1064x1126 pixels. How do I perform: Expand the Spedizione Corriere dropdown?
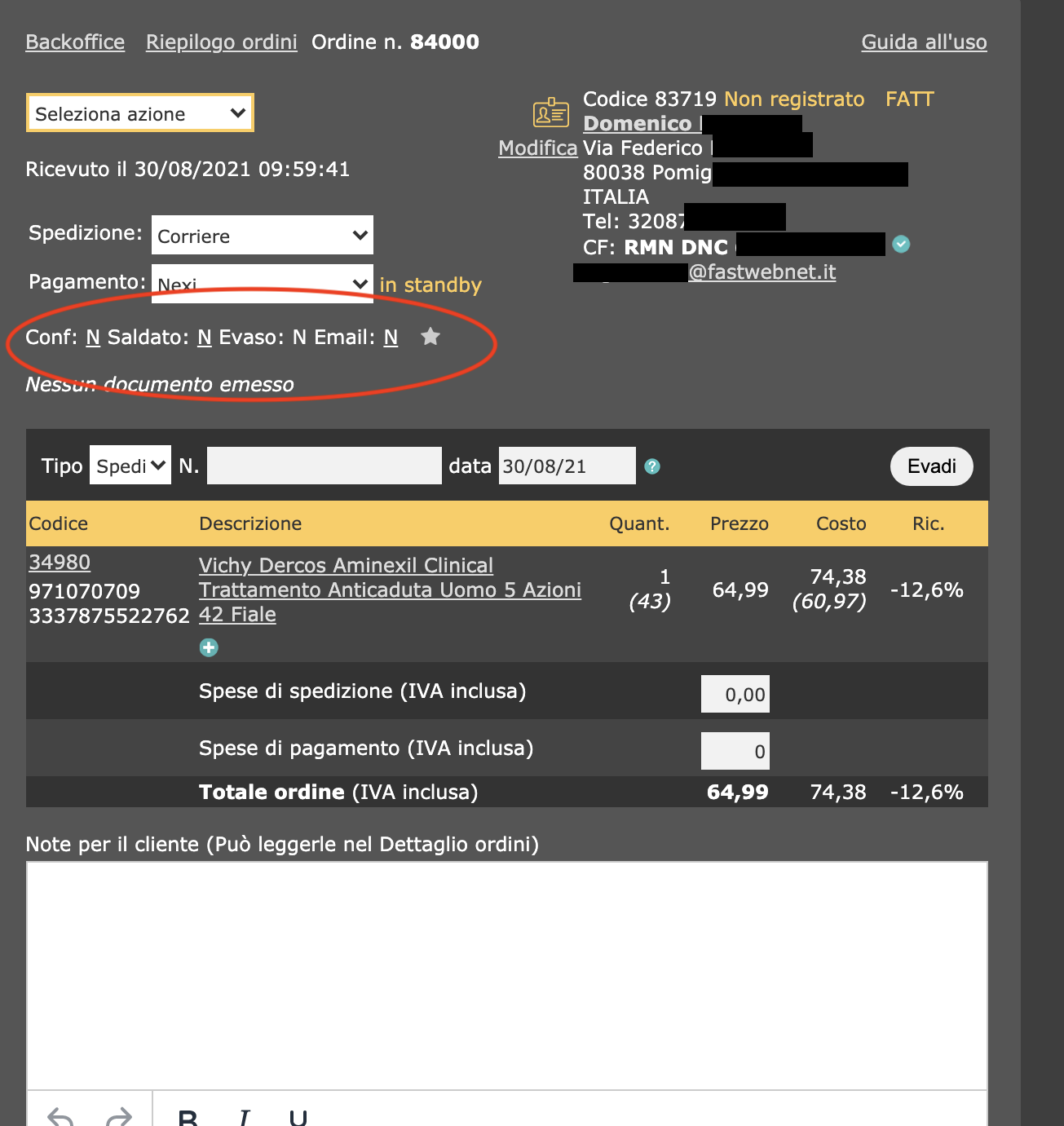(263, 236)
